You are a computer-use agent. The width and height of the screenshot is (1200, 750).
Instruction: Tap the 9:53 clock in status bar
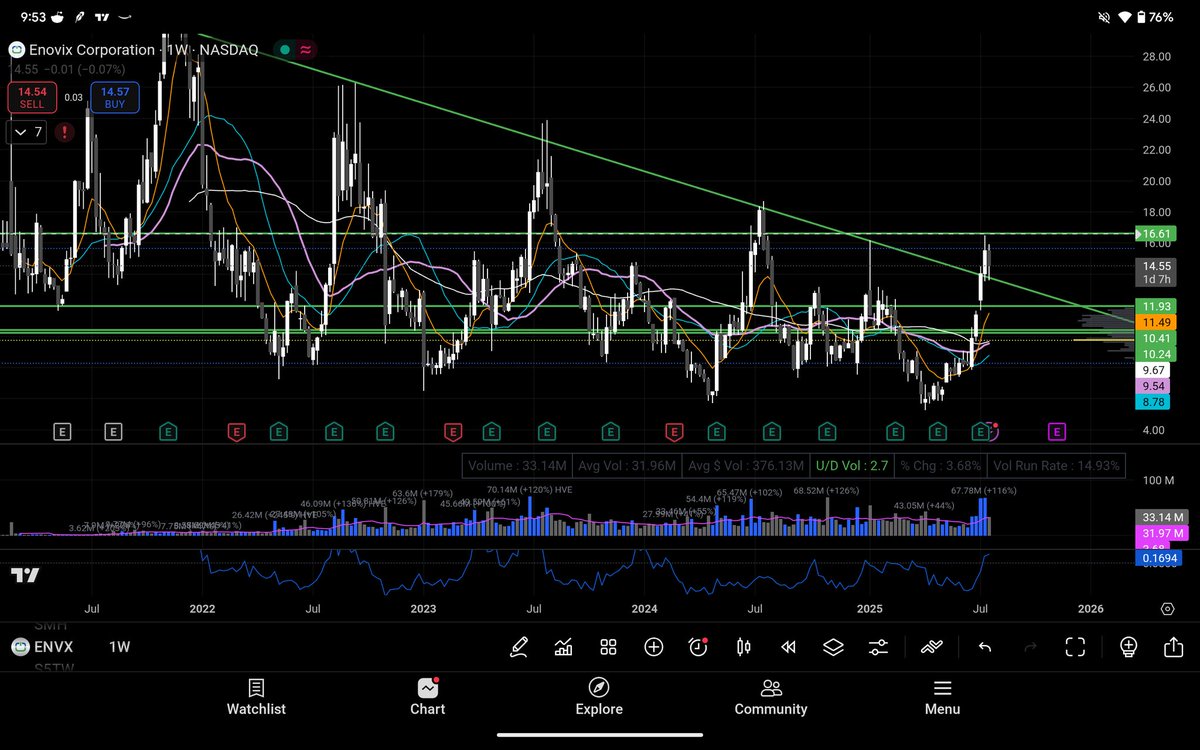pyautogui.click(x=35, y=17)
